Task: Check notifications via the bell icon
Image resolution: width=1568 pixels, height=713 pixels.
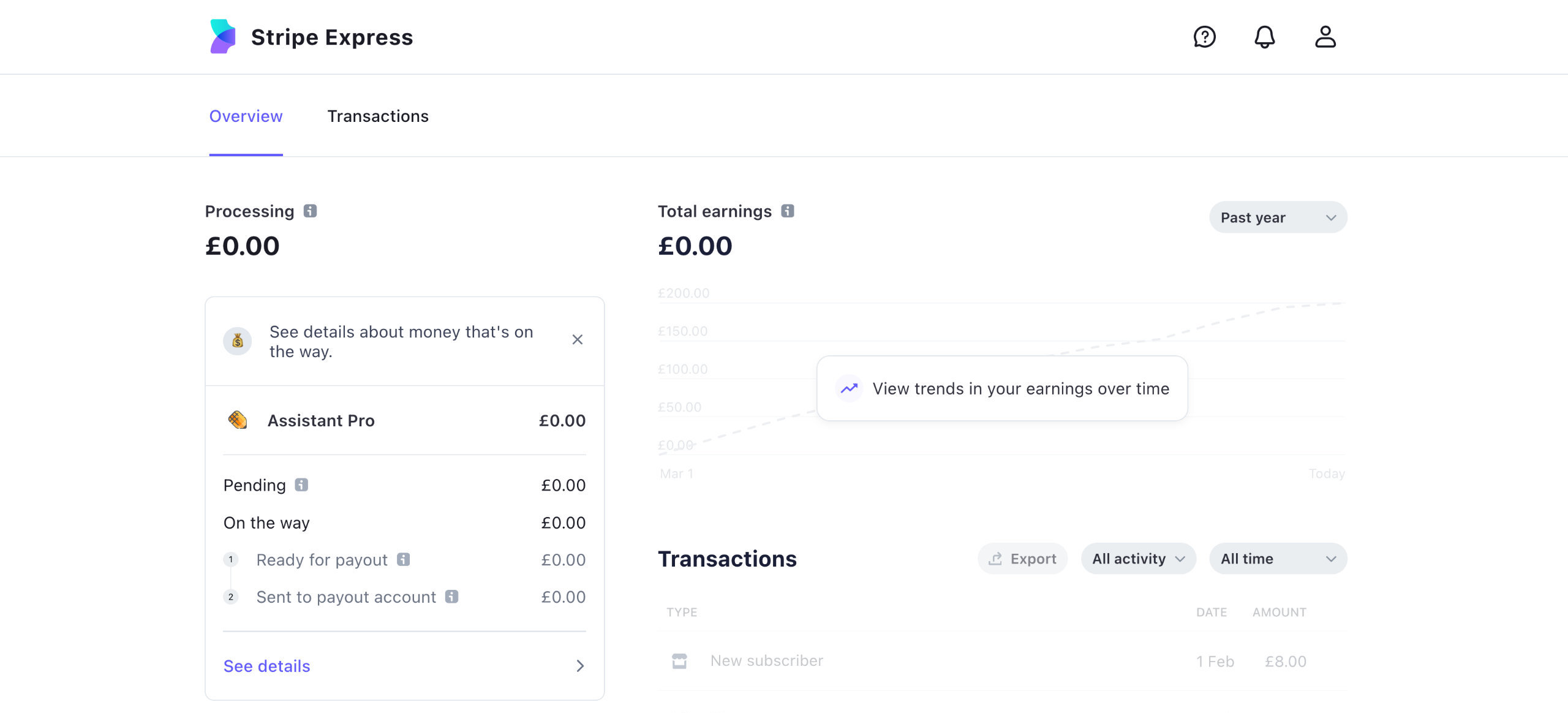Action: [1264, 37]
